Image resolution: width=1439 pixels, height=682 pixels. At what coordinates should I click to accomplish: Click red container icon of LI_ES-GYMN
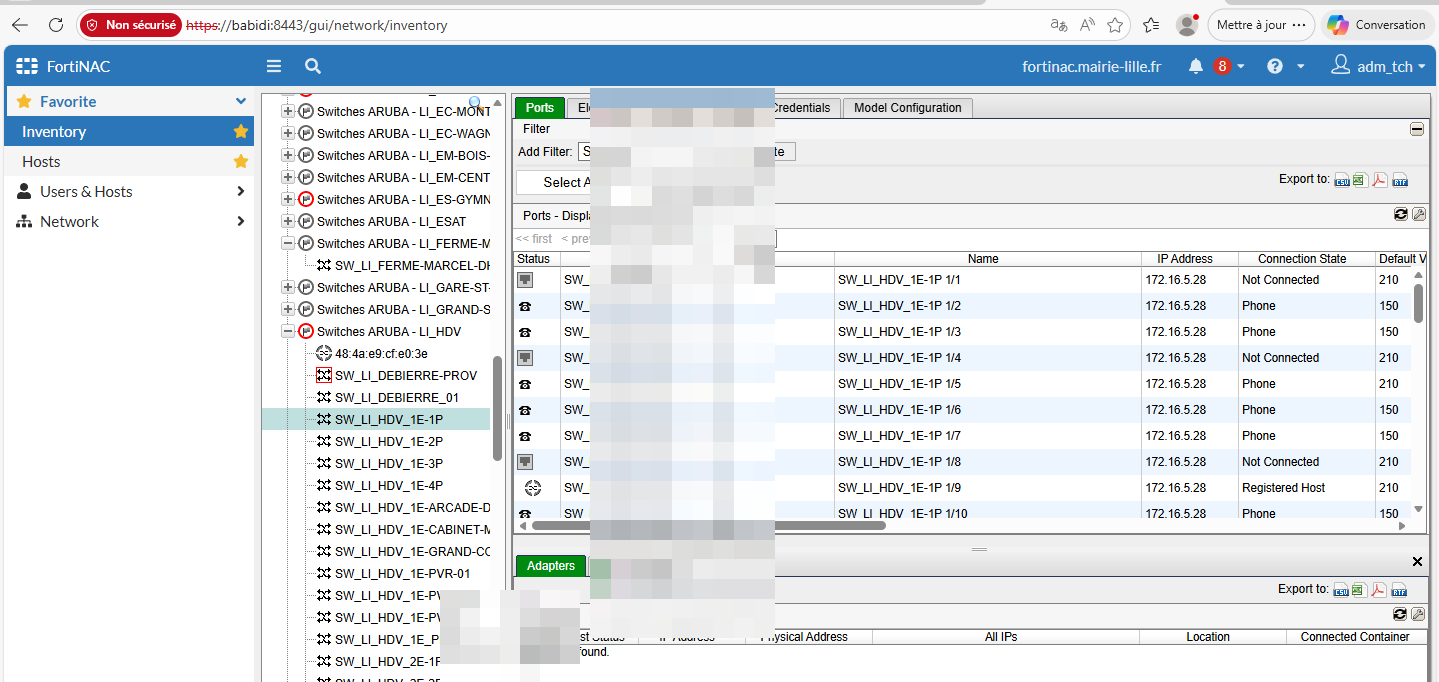click(x=306, y=199)
